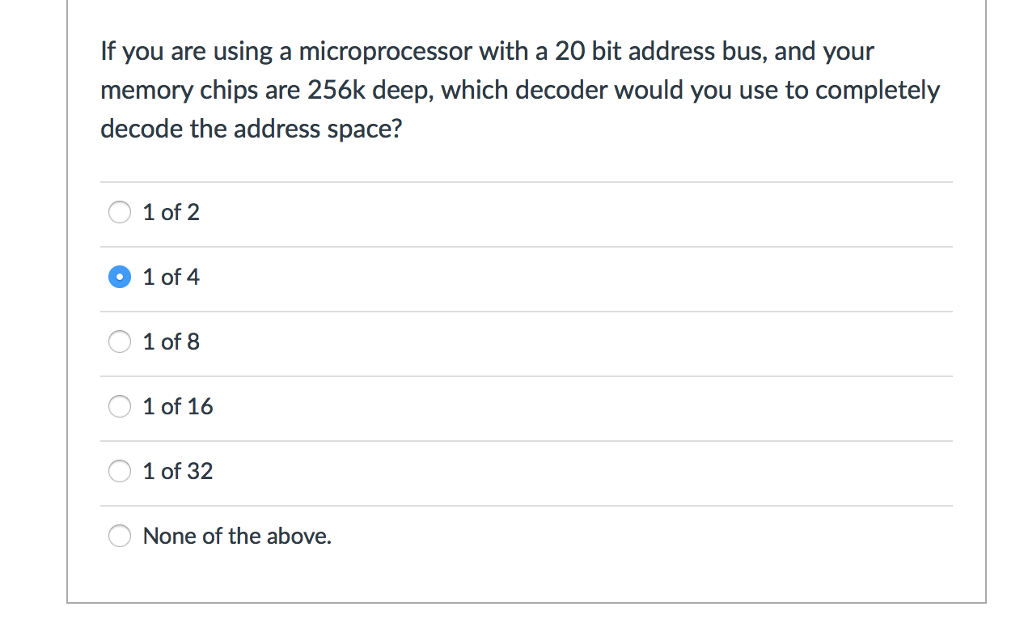Screen dimensions: 1024x628
Task: Click the selected "1 of 4" radio button
Action: coord(120,277)
